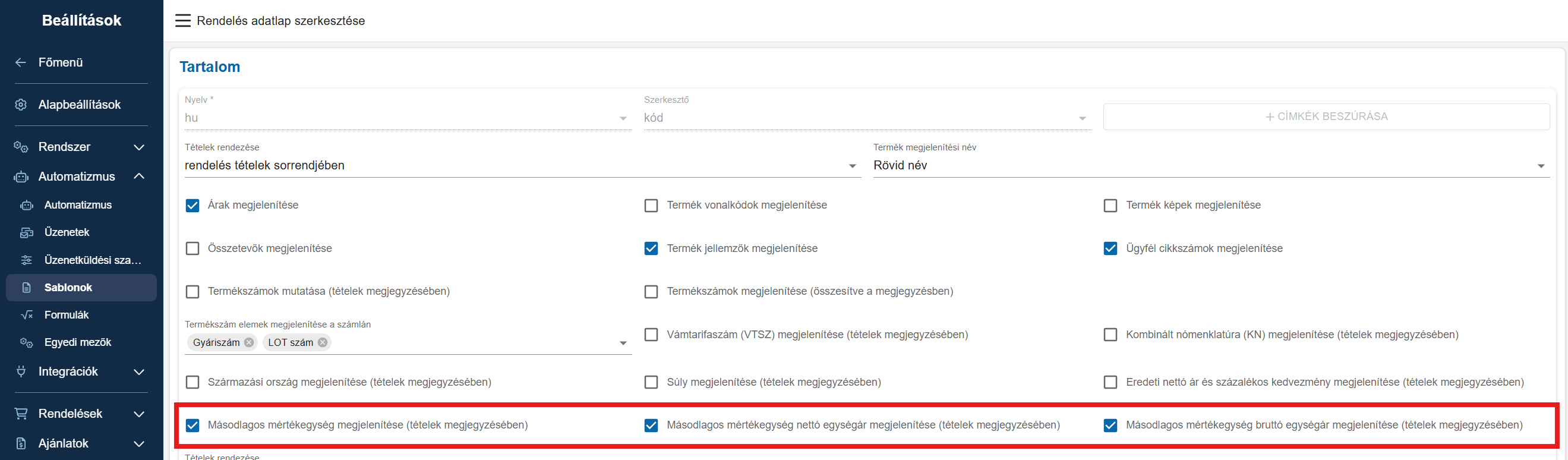Select Sablonok menu item
This screenshot has height=460, width=1568.
point(81,287)
